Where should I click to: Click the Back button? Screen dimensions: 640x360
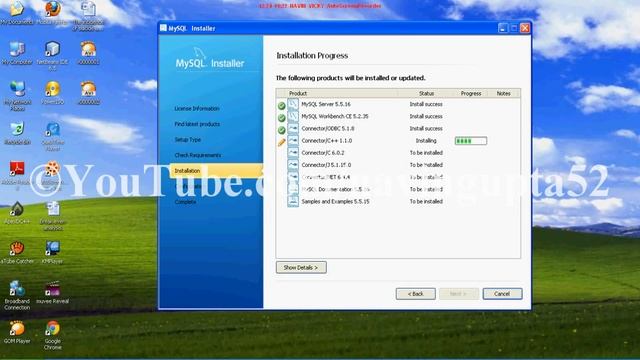pyautogui.click(x=416, y=294)
